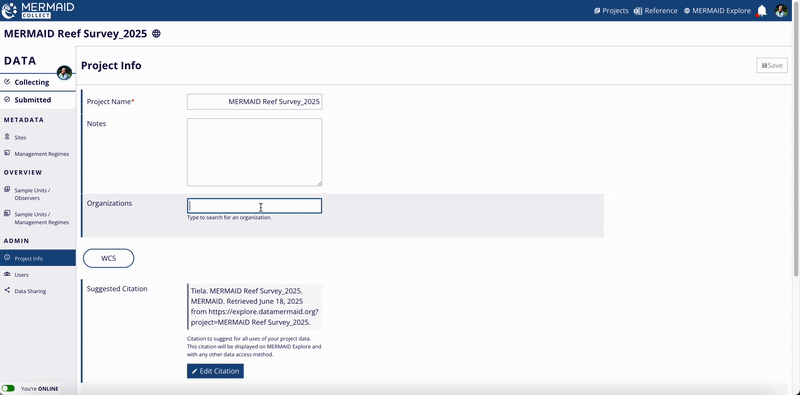The width and height of the screenshot is (800, 395).
Task: Click the MERMAID Collect logo
Action: click(38, 10)
